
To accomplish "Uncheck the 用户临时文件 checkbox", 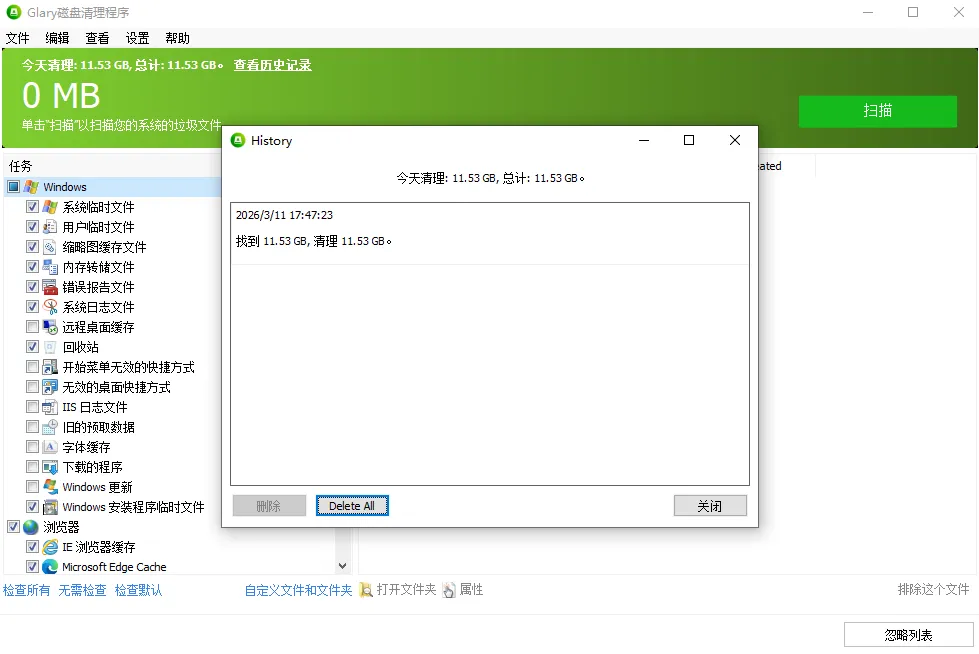I will click(32, 226).
